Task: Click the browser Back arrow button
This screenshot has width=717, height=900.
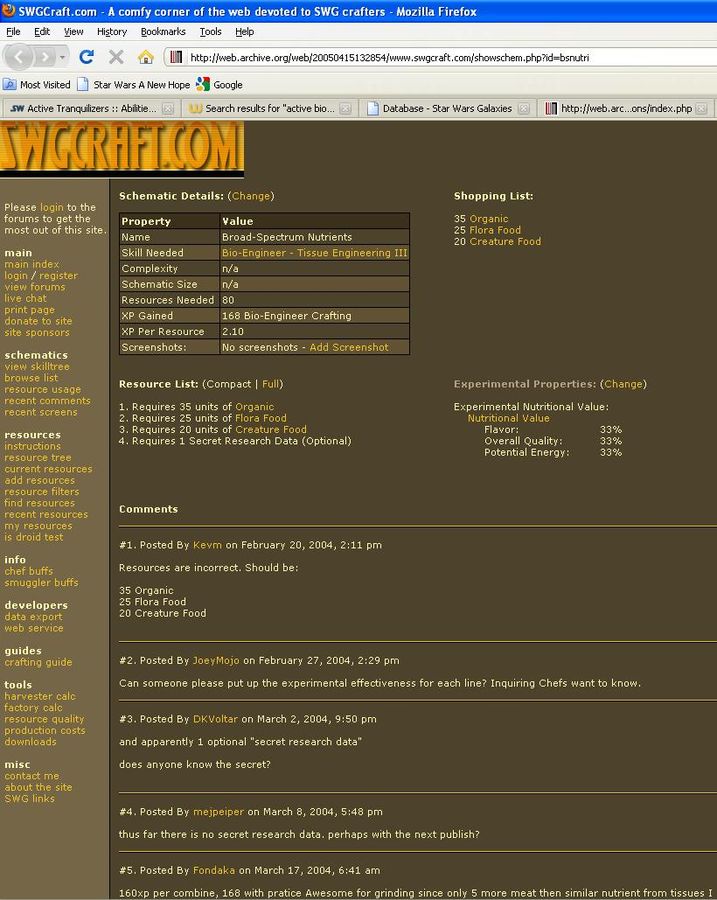Action: (x=20, y=57)
